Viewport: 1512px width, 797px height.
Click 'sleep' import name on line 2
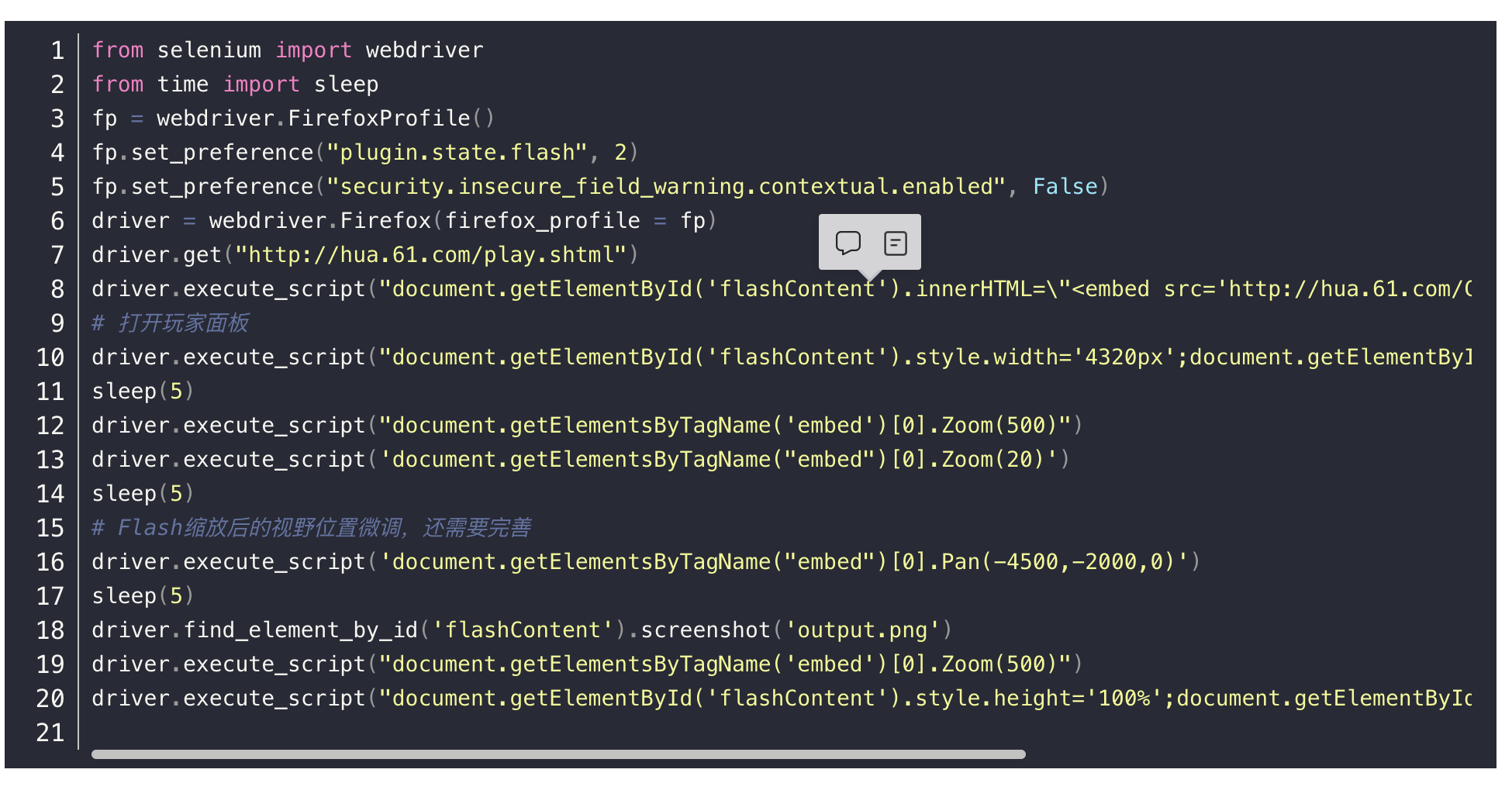(x=346, y=85)
